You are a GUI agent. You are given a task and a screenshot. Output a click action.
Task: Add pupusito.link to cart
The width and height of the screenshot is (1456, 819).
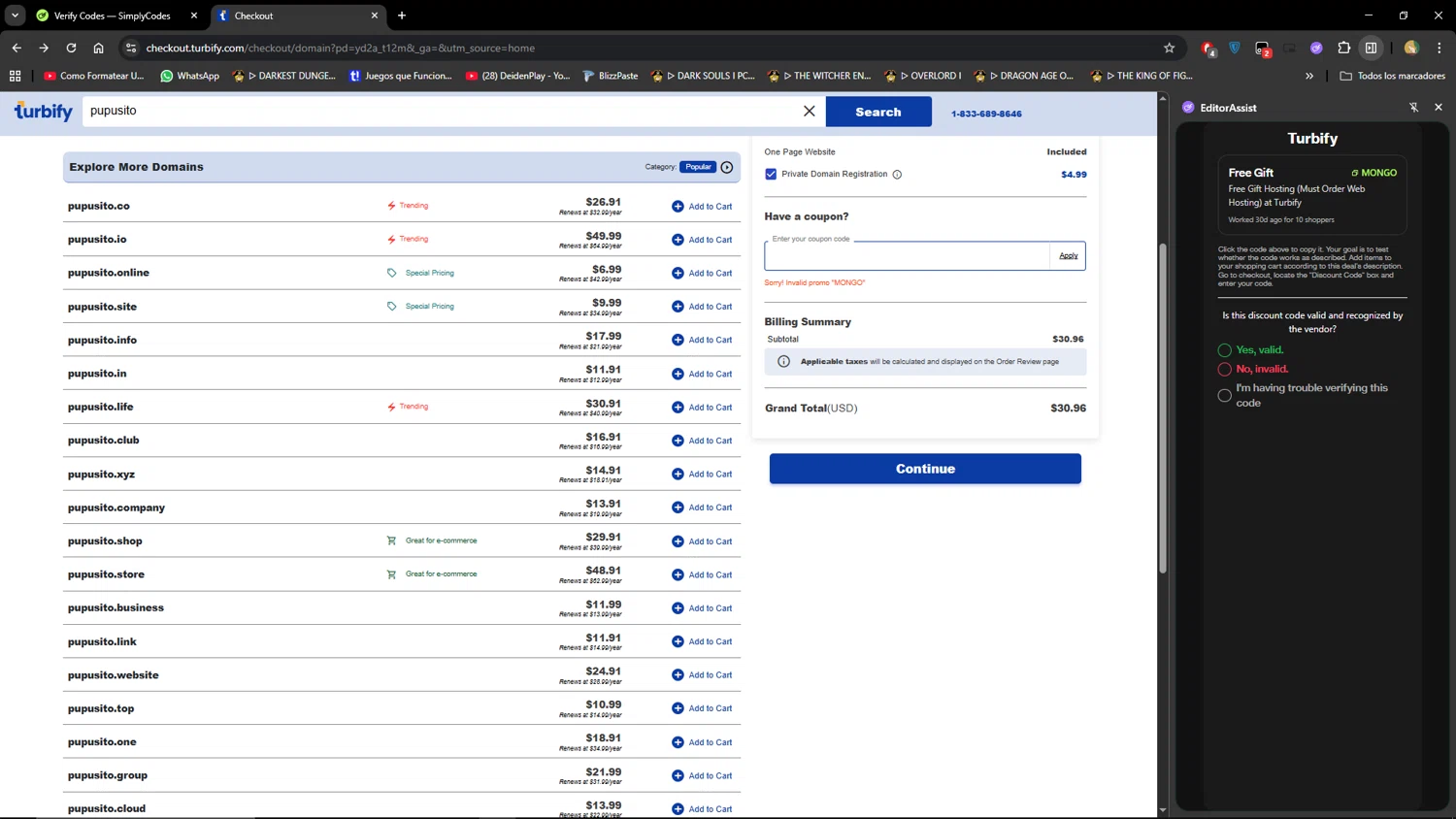tap(702, 641)
